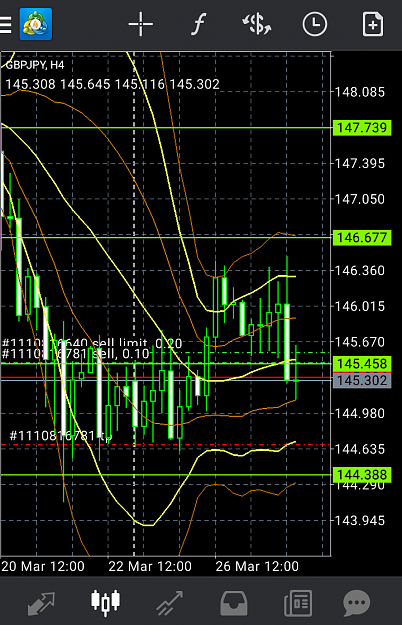402x625 pixels.
Task: Tap the OHLC values 145.308 145.645 line
Action: (x=112, y=85)
